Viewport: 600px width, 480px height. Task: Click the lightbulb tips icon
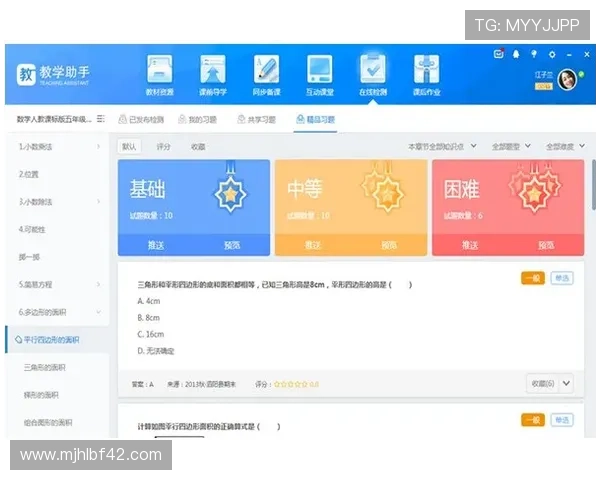534,54
